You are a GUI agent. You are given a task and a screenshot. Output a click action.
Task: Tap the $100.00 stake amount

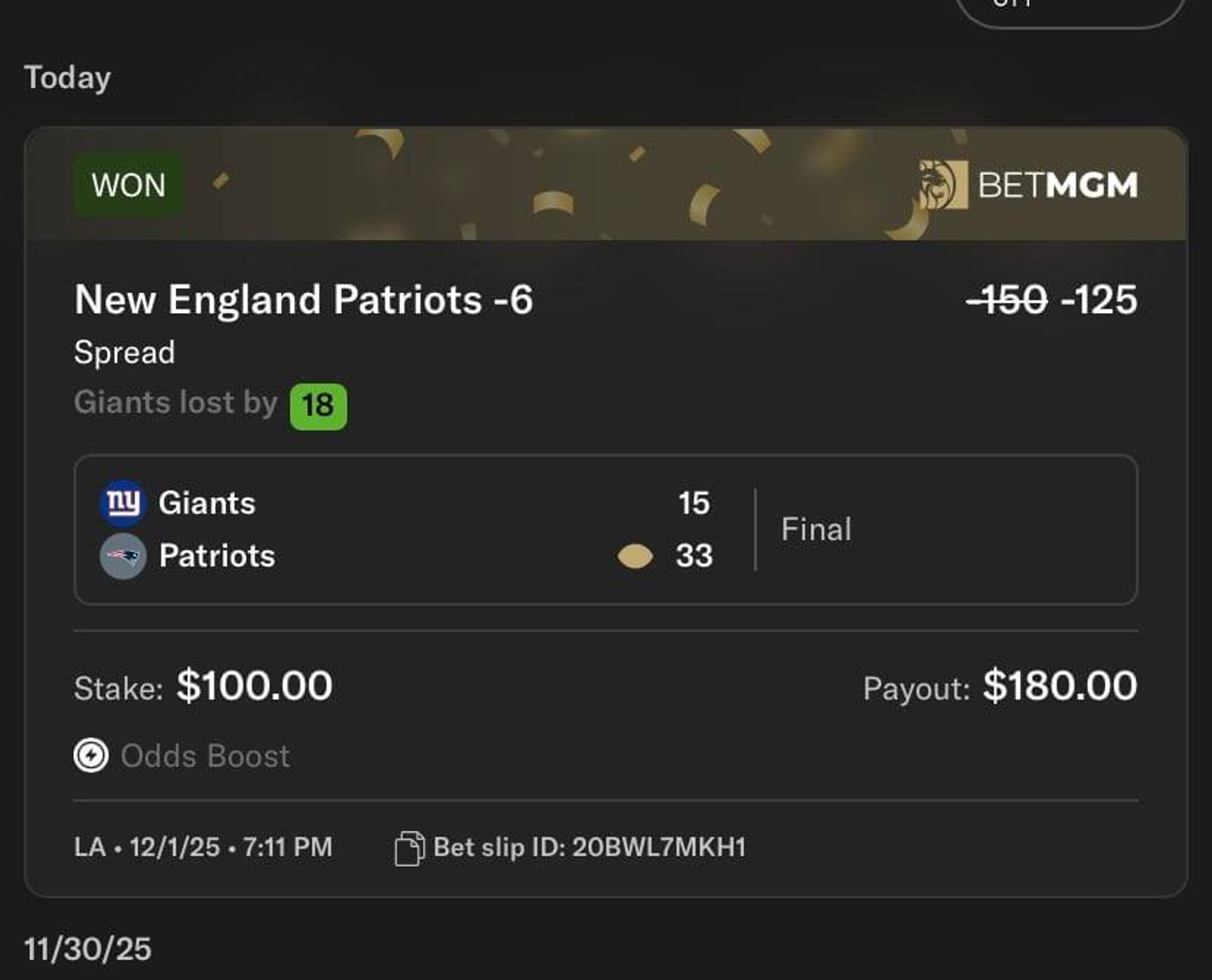[x=255, y=685]
